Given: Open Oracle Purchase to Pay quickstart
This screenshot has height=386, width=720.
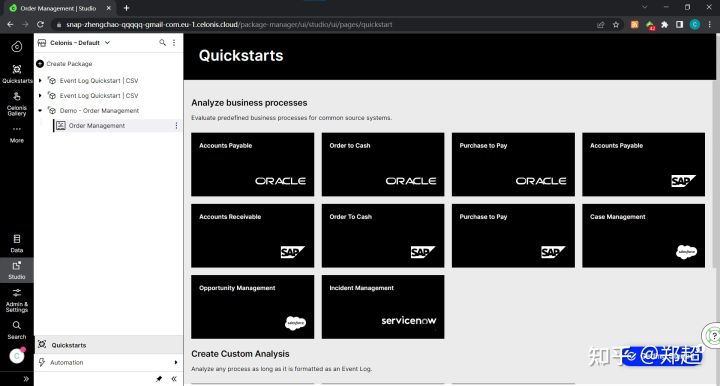Looking at the screenshot, I should point(513,164).
